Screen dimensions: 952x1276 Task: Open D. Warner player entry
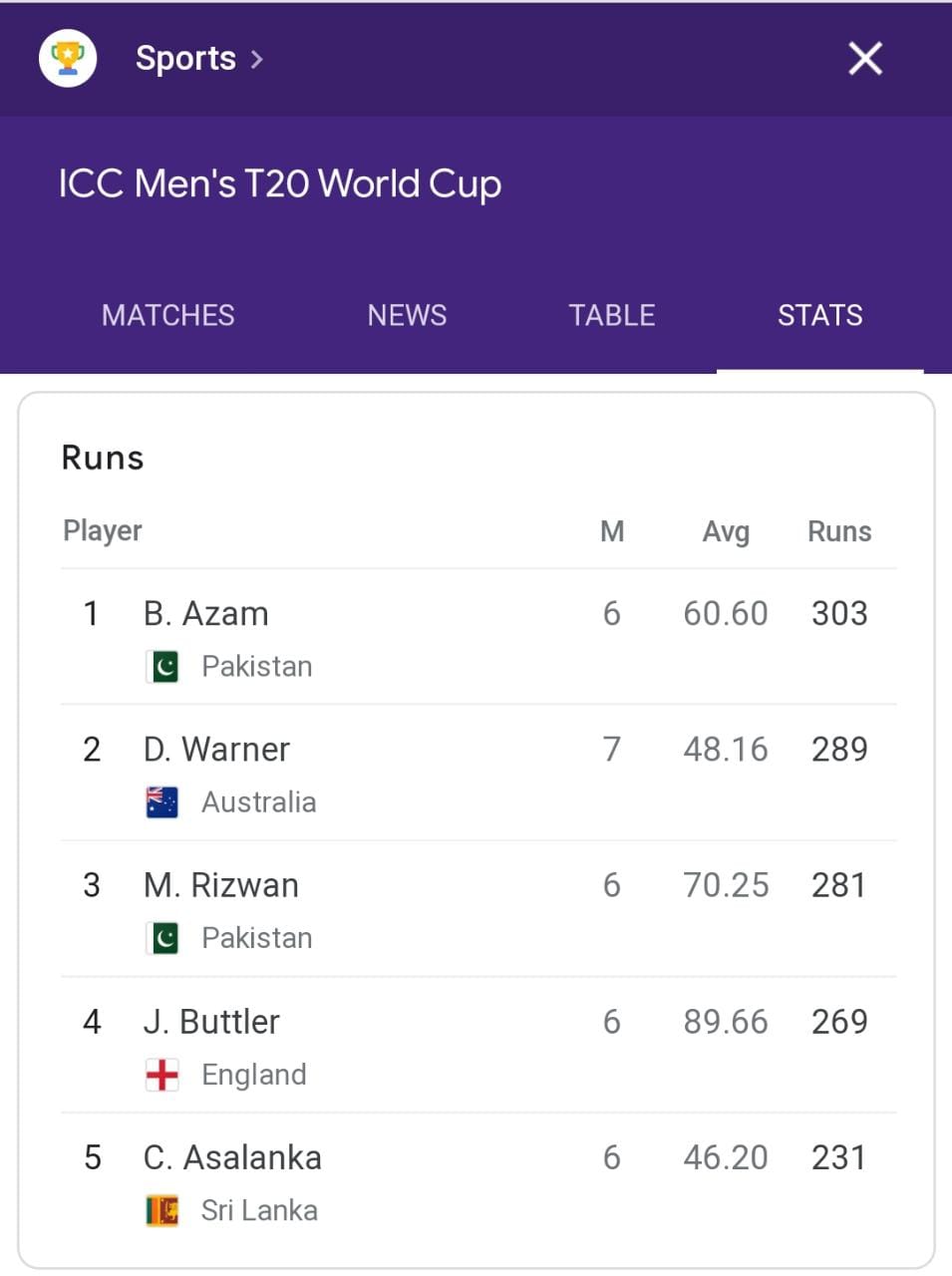(x=216, y=749)
